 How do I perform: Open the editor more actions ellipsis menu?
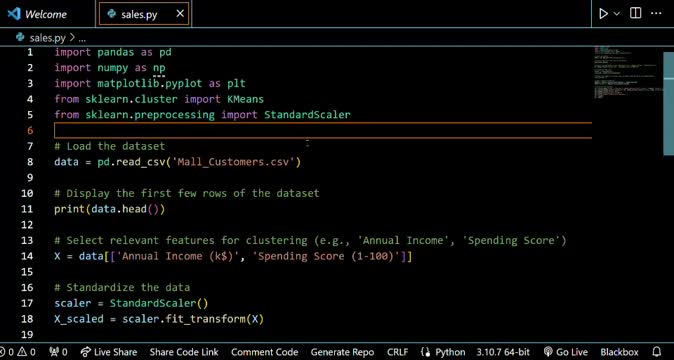coord(656,13)
